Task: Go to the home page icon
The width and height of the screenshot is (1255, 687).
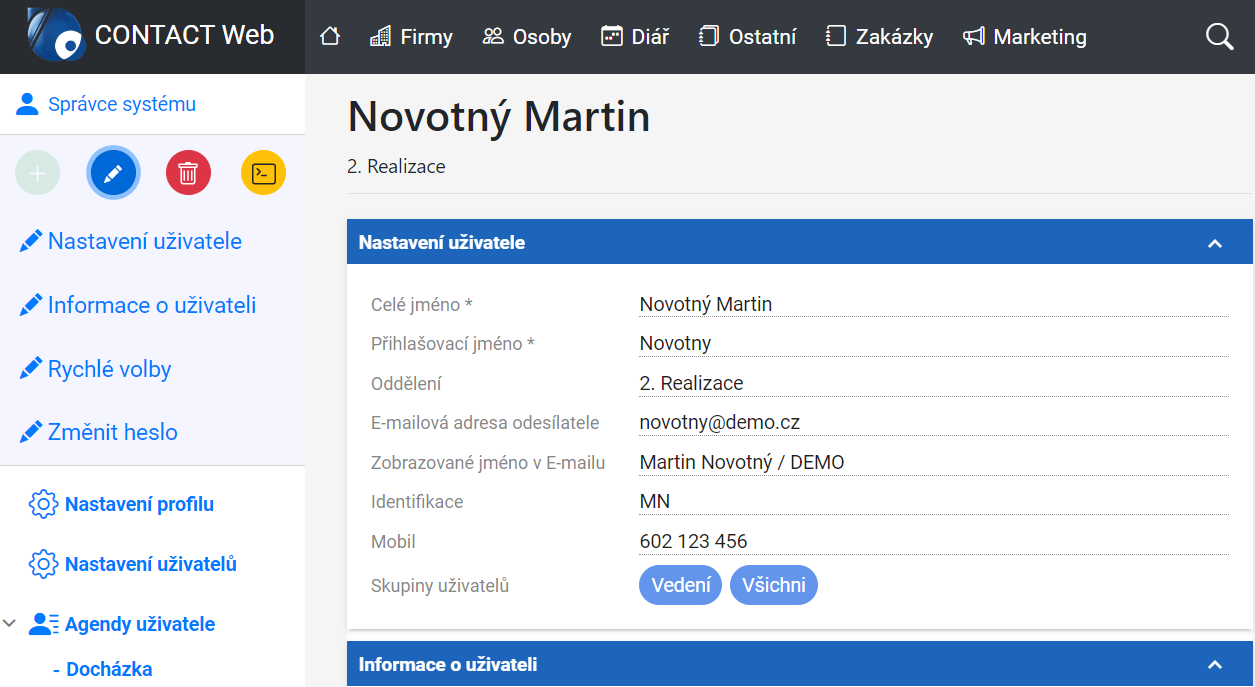Action: [x=330, y=37]
